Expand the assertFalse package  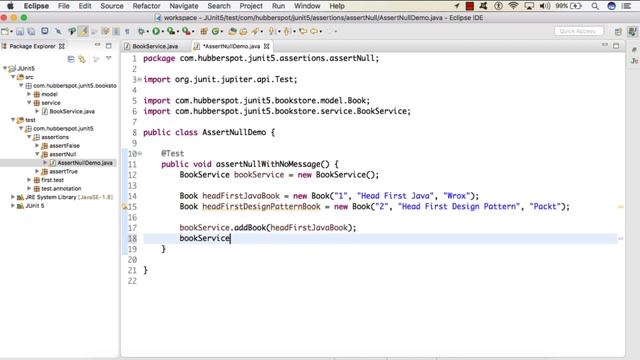point(37,145)
